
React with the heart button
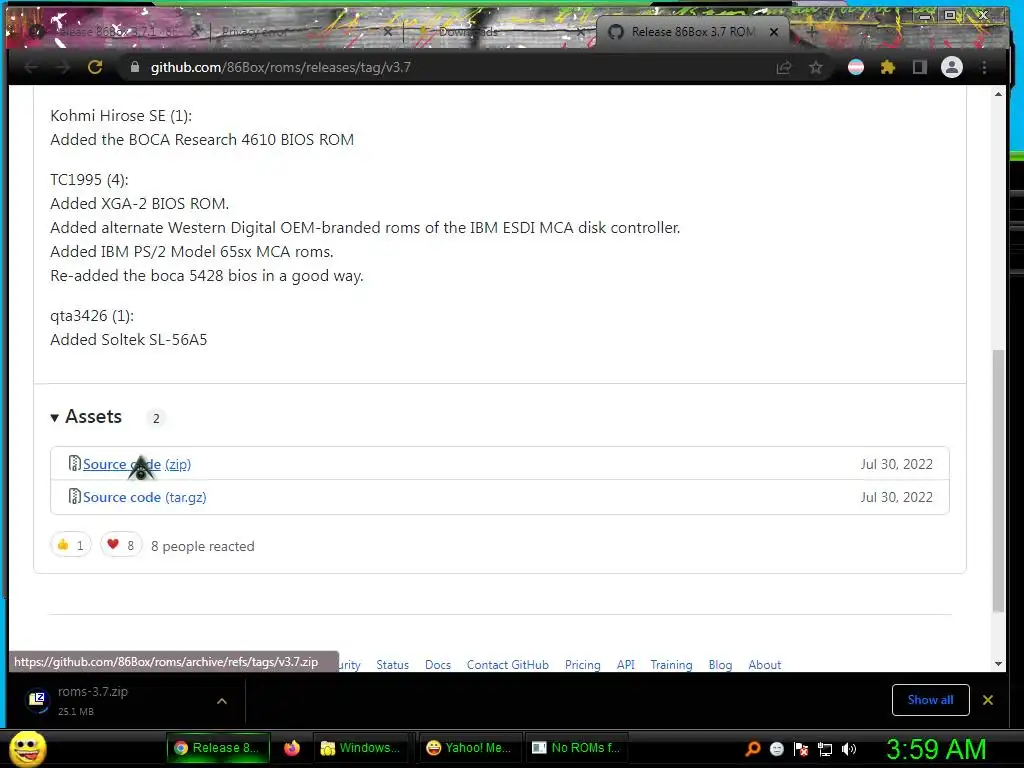pyautogui.click(x=121, y=545)
